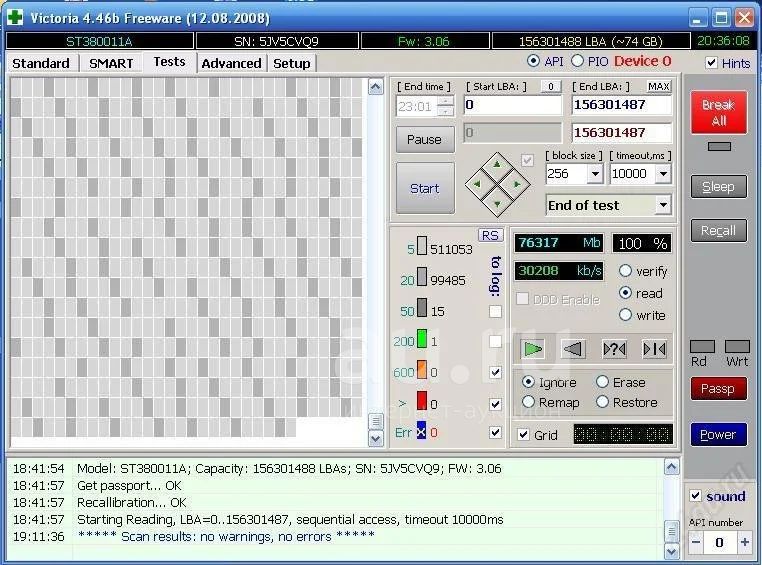The height and width of the screenshot is (565, 762).
Task: Toggle the sound checkbox
Action: tap(695, 496)
